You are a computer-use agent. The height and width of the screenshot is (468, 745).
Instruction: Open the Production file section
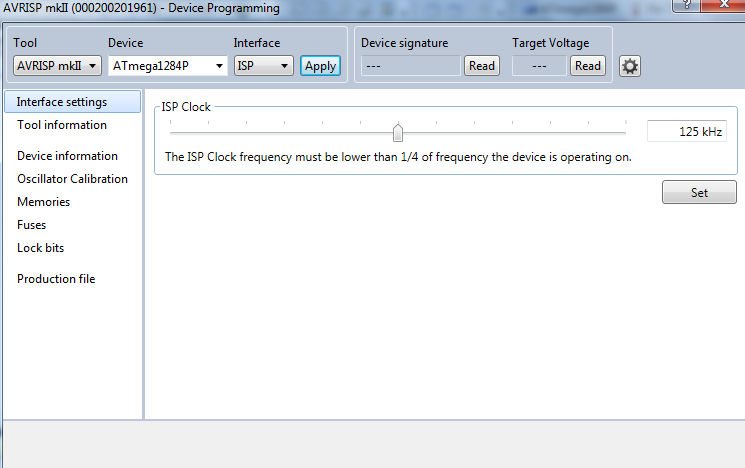click(x=56, y=279)
